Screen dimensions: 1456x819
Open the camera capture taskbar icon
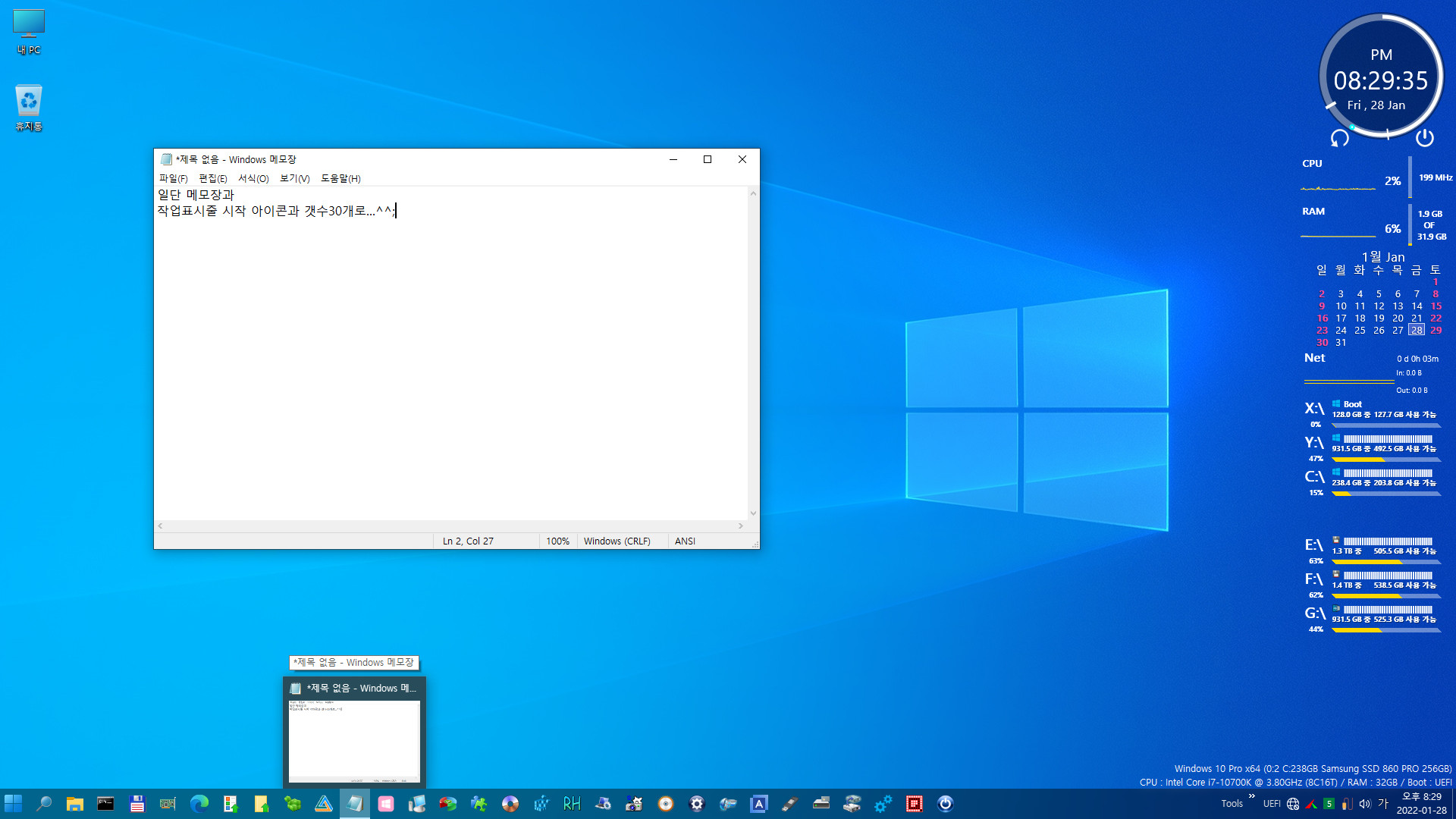[x=634, y=804]
